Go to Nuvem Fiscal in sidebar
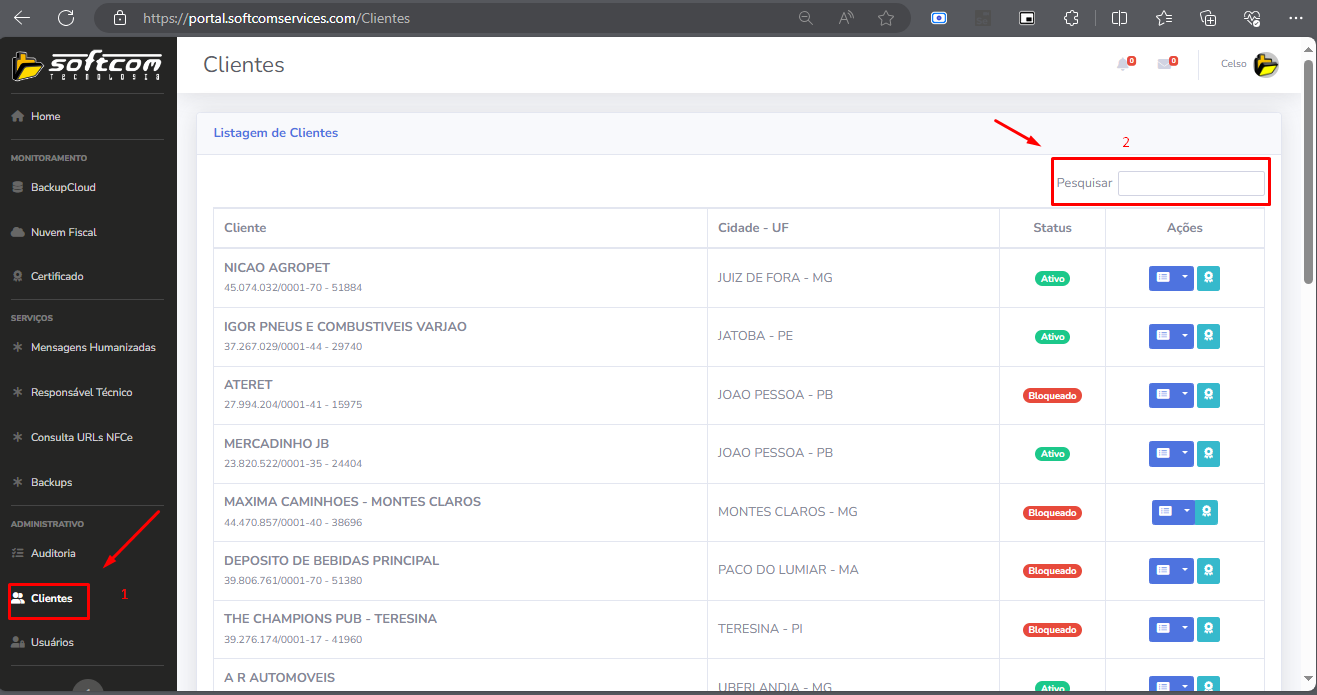This screenshot has width=1317, height=695. pos(63,232)
